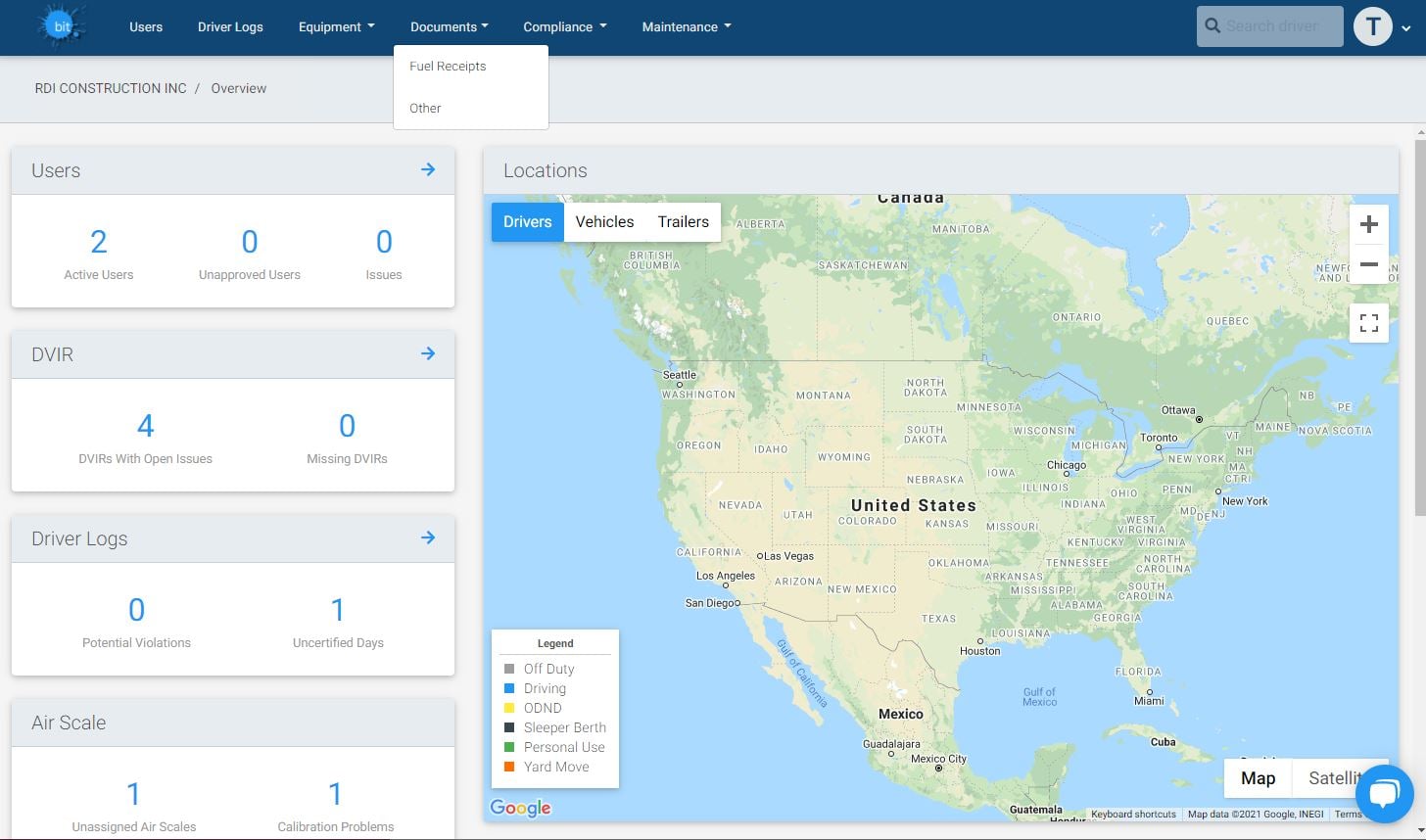Click the map data copyright text
The width and height of the screenshot is (1426, 840).
click(1256, 815)
